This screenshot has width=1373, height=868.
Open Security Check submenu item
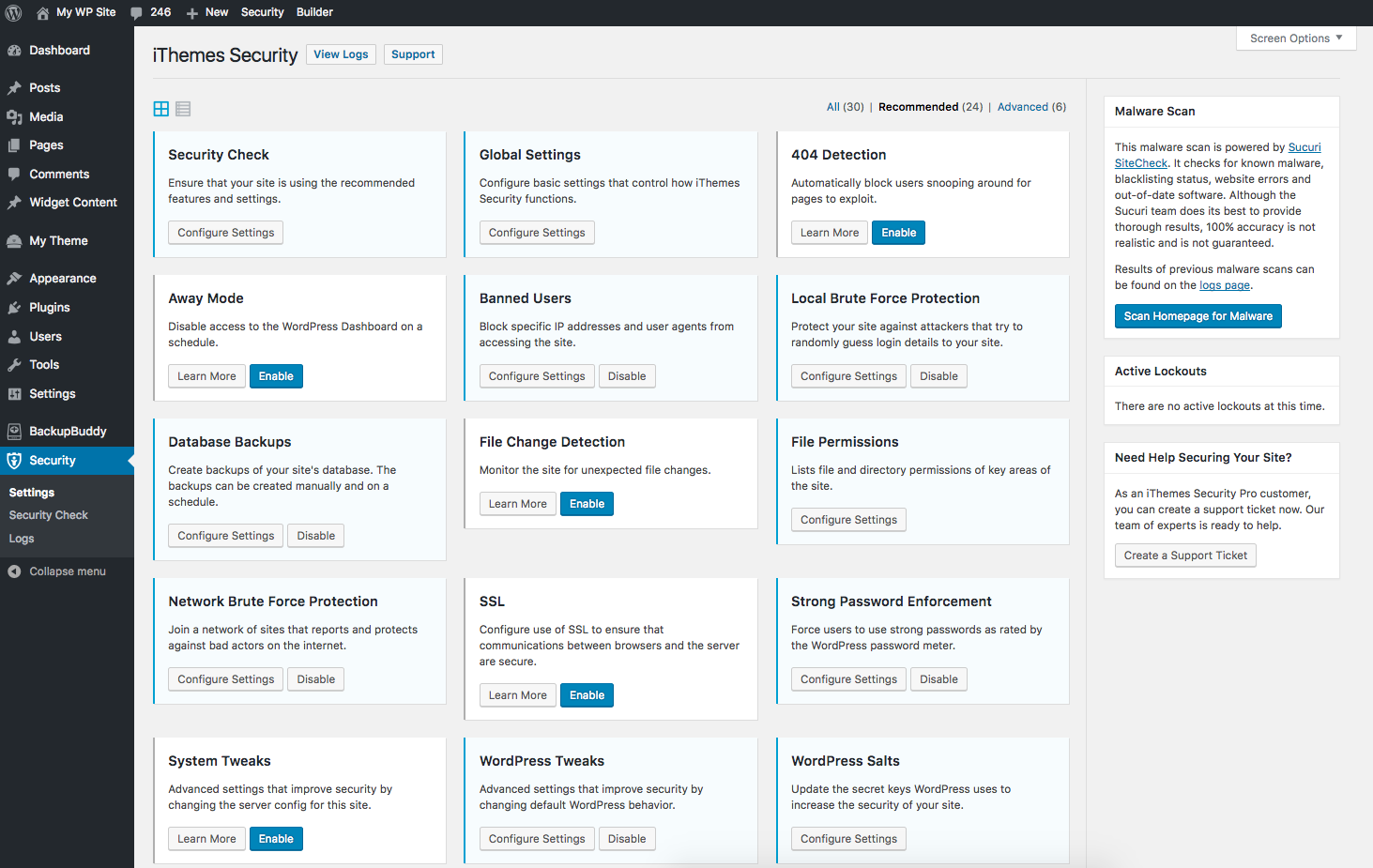49,515
